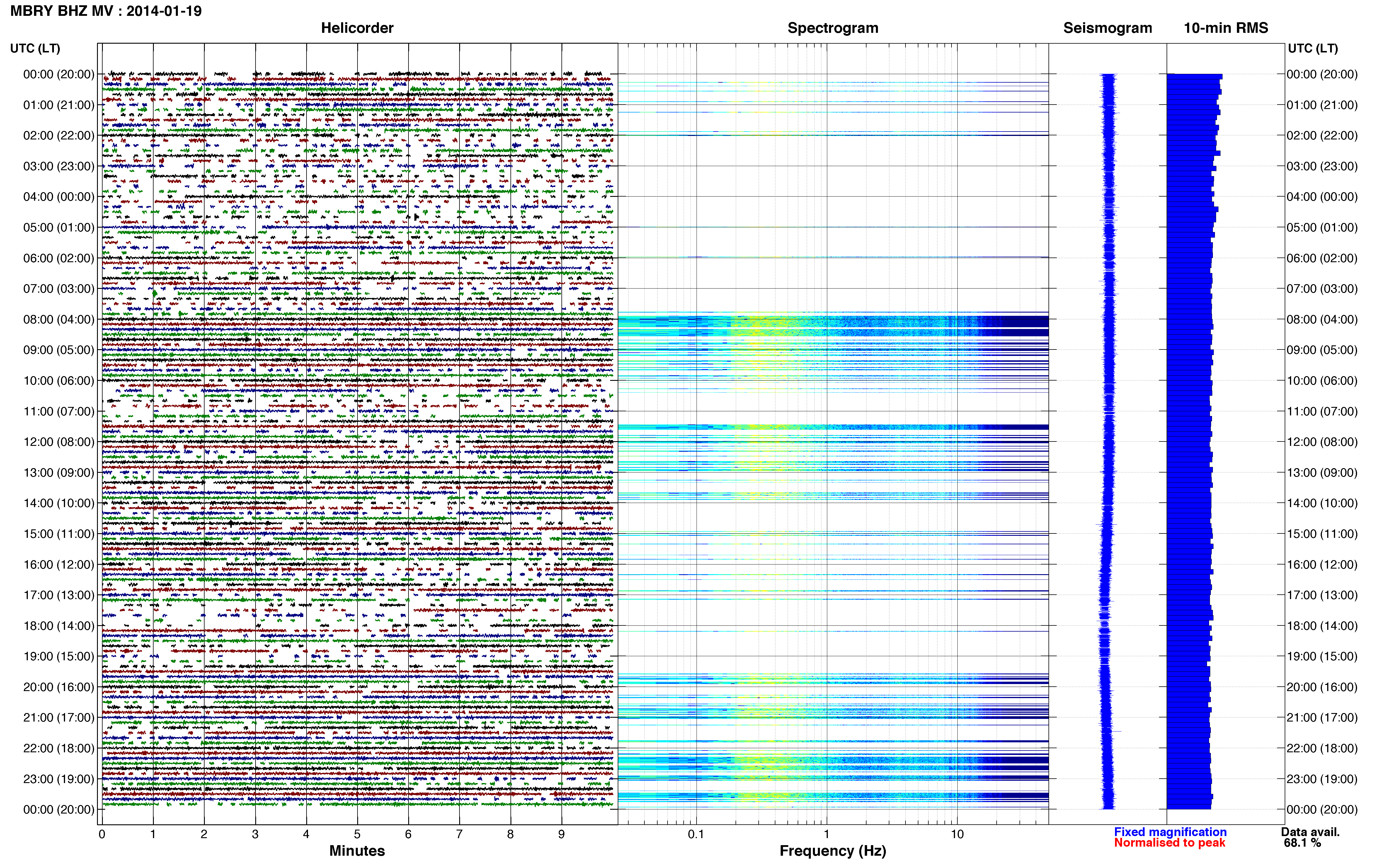This screenshot has width=1389, height=868.
Task: Click 07:00 (03:00) label beside the RMS panel
Action: (1322, 289)
